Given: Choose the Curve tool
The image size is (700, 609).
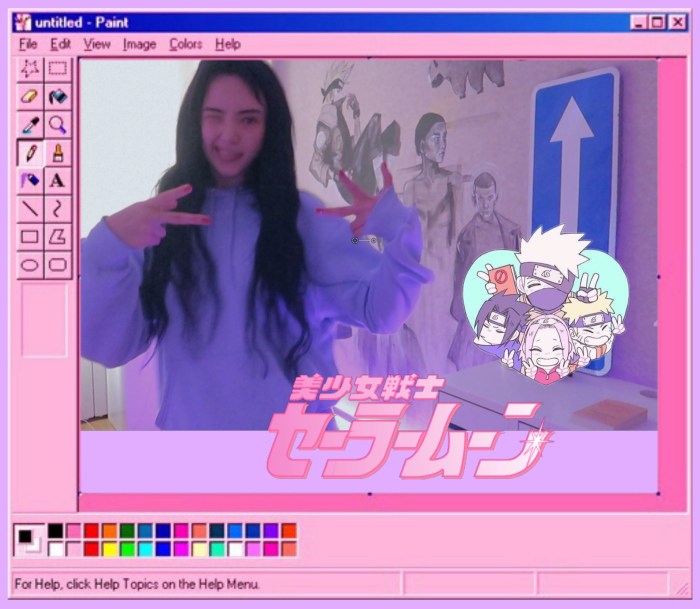Looking at the screenshot, I should point(58,209).
